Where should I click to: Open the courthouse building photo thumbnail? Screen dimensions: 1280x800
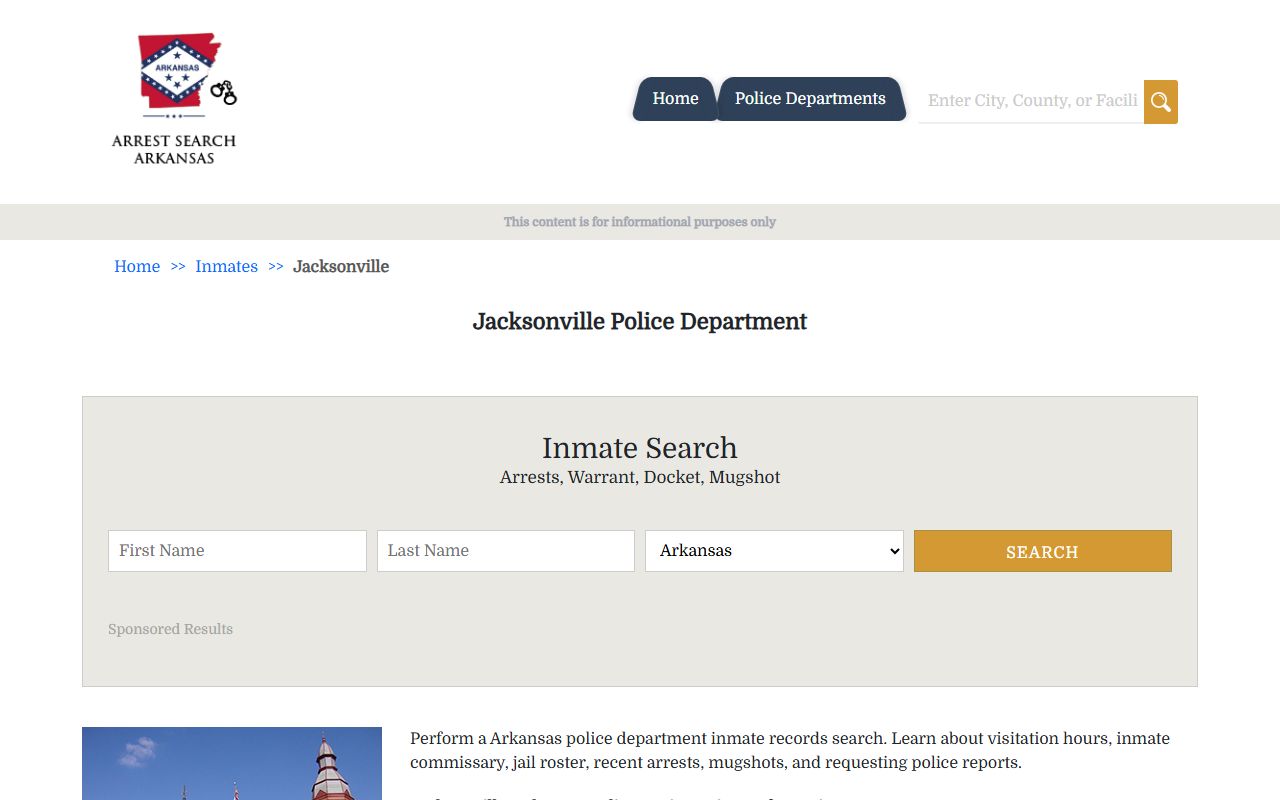232,763
